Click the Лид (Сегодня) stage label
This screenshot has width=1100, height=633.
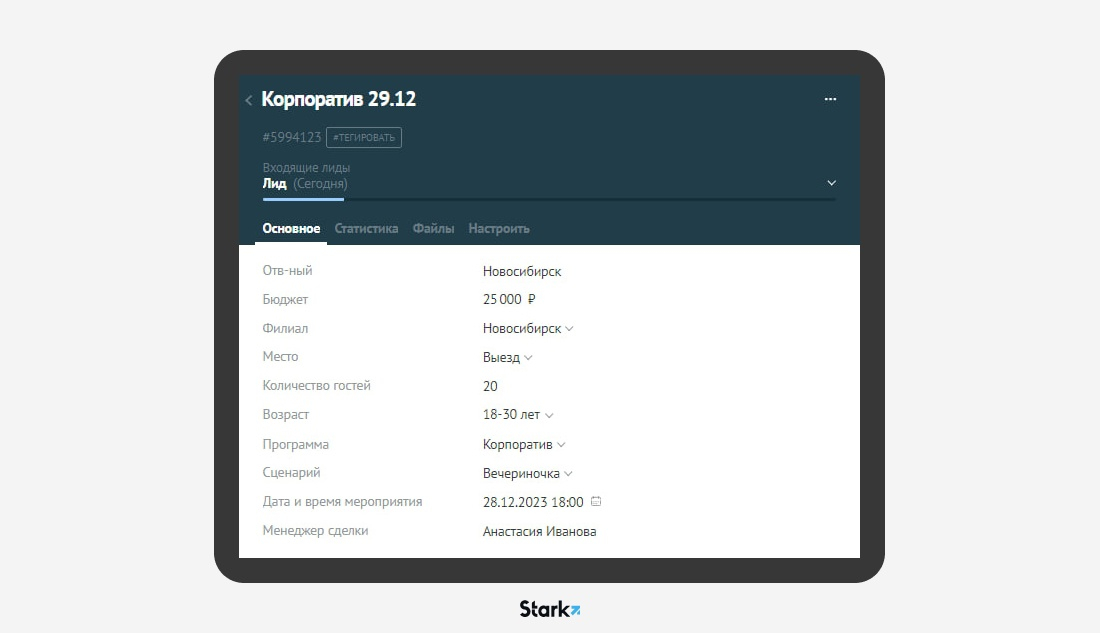305,184
